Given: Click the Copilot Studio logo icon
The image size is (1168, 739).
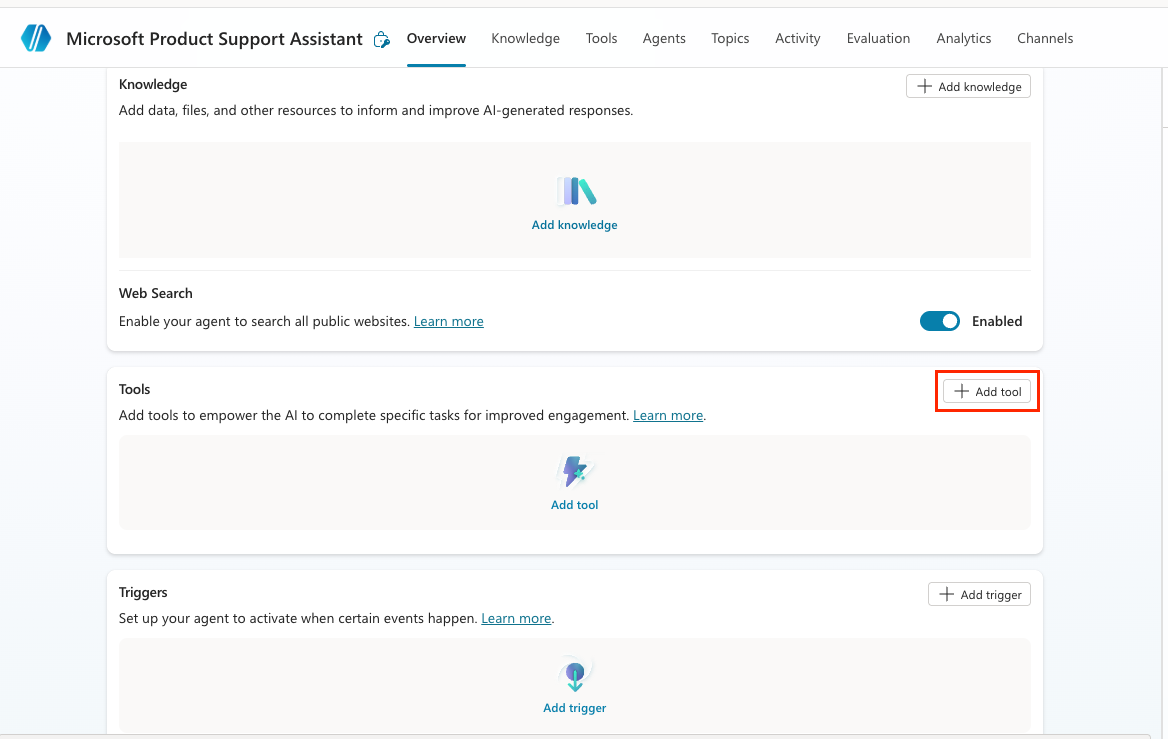Looking at the screenshot, I should click(36, 39).
